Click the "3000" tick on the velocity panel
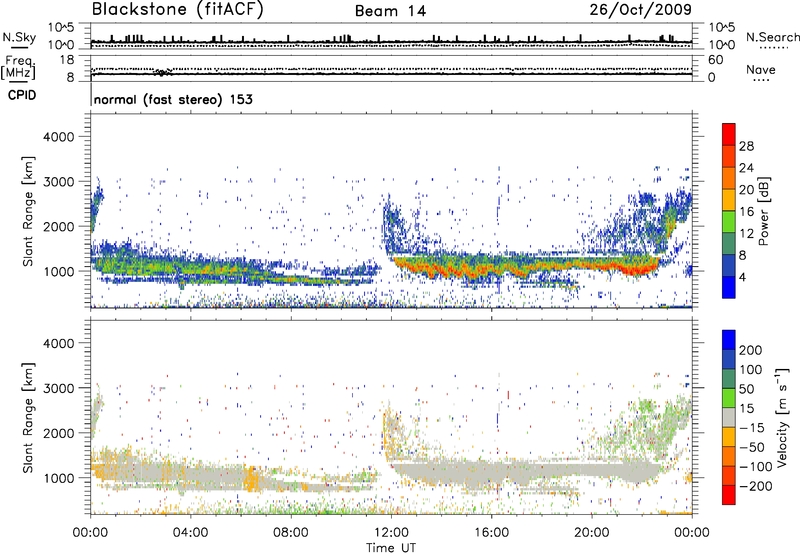This screenshot has width=800, height=554. (59, 388)
